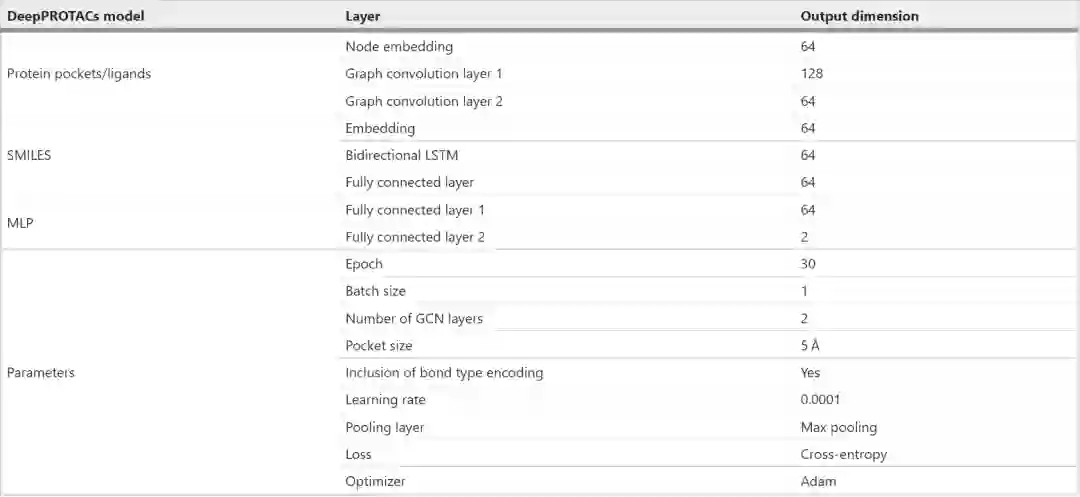This screenshot has height=497, width=1080.
Task: Select the "Number of GCN layers" cell
Action: (x=413, y=318)
